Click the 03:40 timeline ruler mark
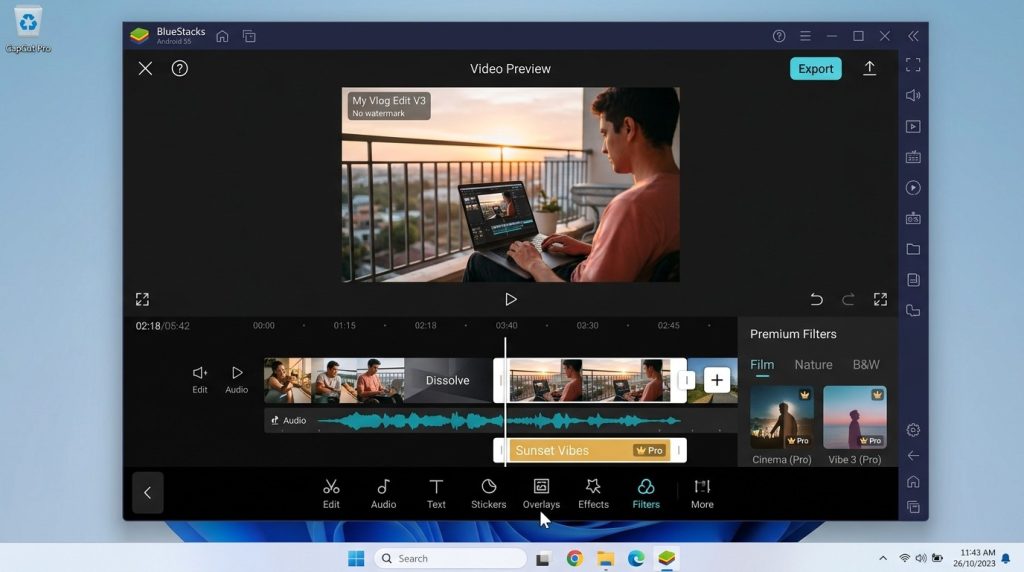Viewport: 1024px width, 572px height. tap(506, 325)
